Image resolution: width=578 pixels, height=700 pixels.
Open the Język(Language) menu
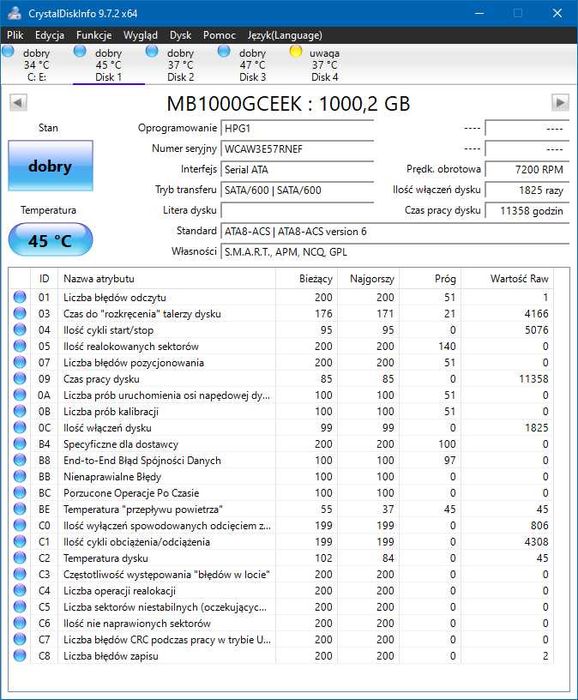click(285, 35)
